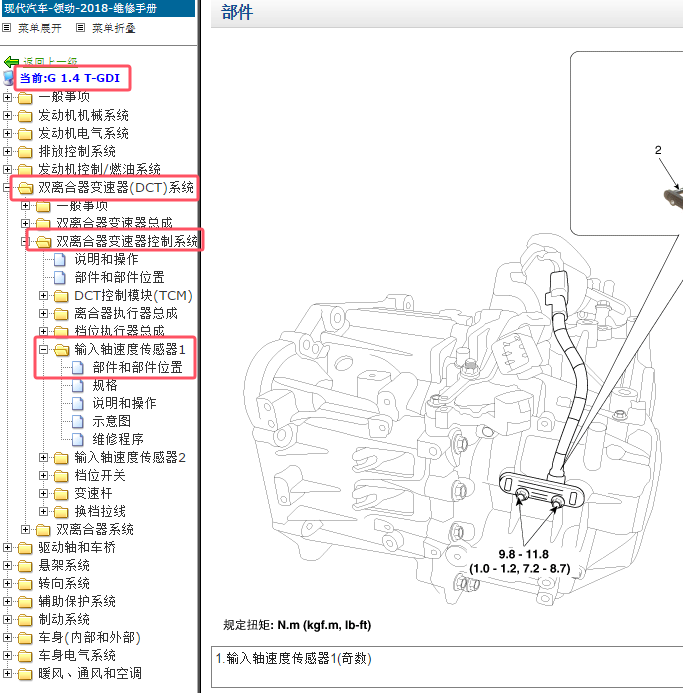Click the open 双离合器变速器(DCT)系统 folder icon
Image resolution: width=683 pixels, height=693 pixels.
(x=25, y=188)
